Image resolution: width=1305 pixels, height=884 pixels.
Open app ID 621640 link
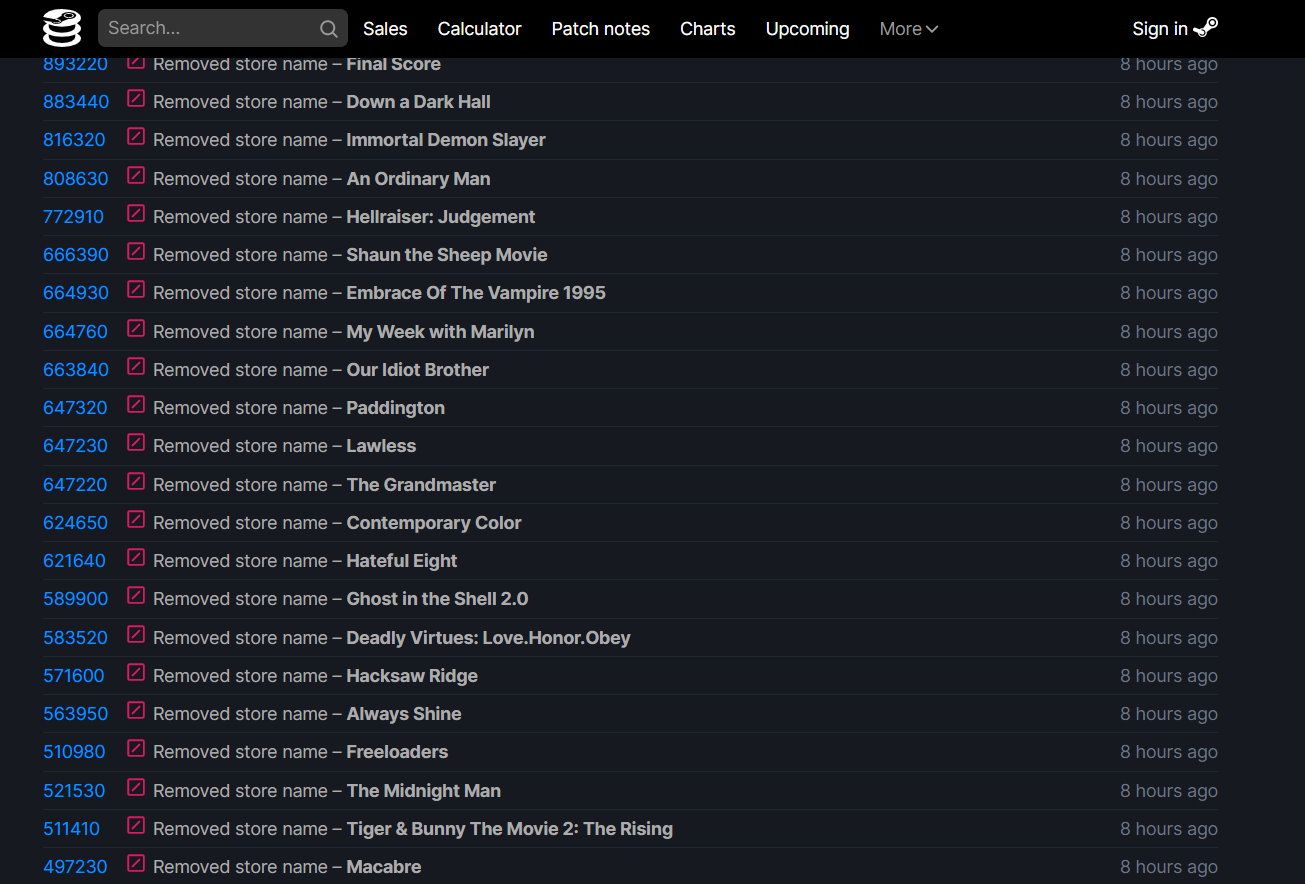74,561
